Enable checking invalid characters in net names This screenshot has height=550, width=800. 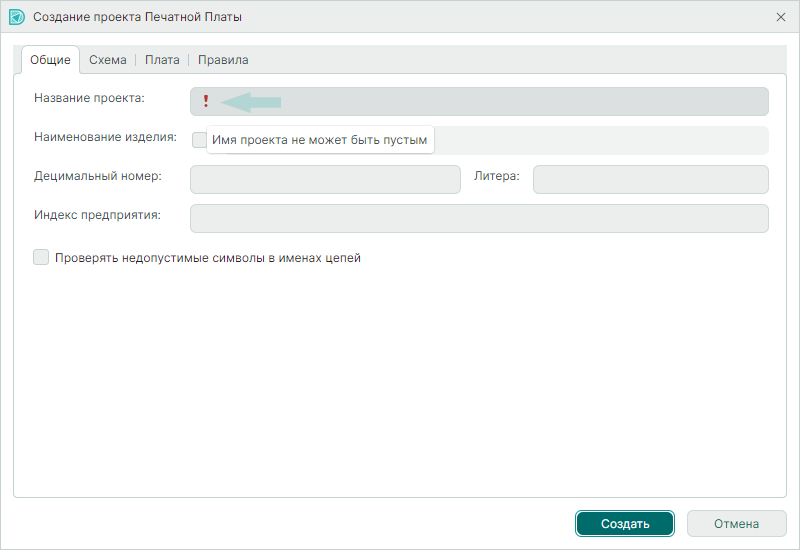tap(41, 257)
